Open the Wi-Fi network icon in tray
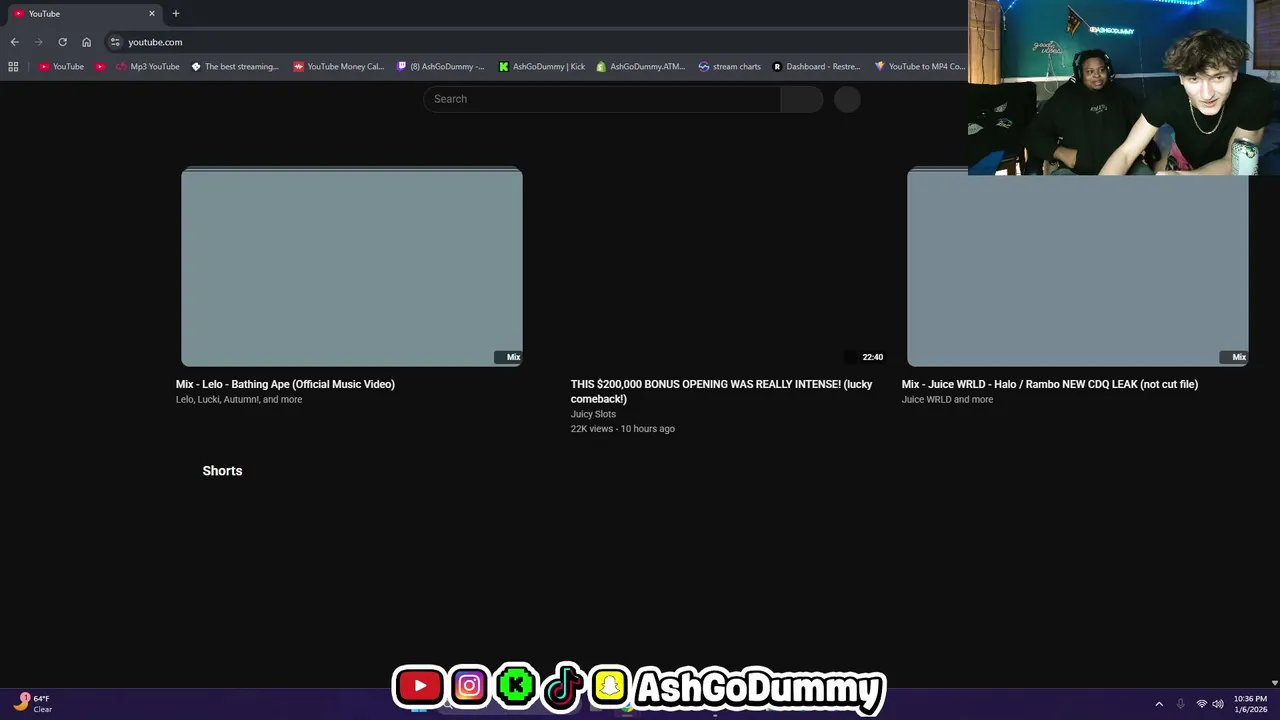The width and height of the screenshot is (1280, 720). coord(1201,704)
